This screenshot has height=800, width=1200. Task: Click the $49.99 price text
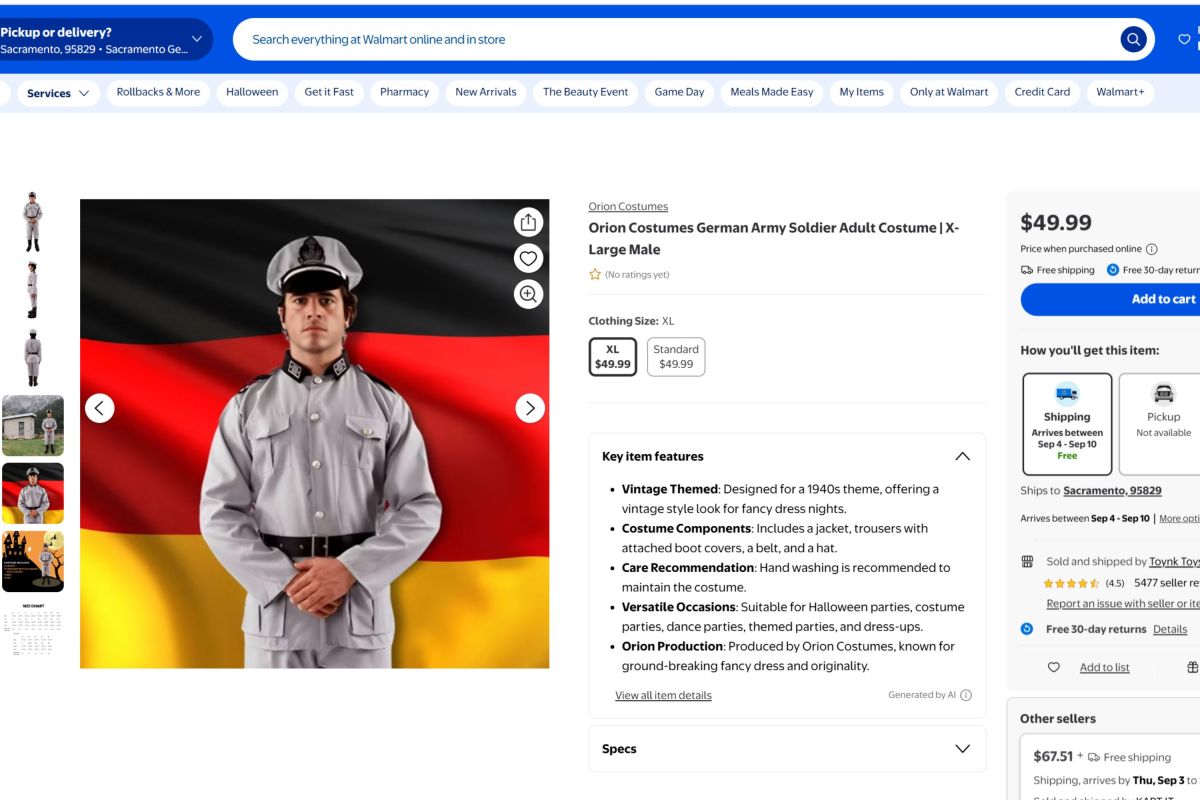click(1056, 222)
